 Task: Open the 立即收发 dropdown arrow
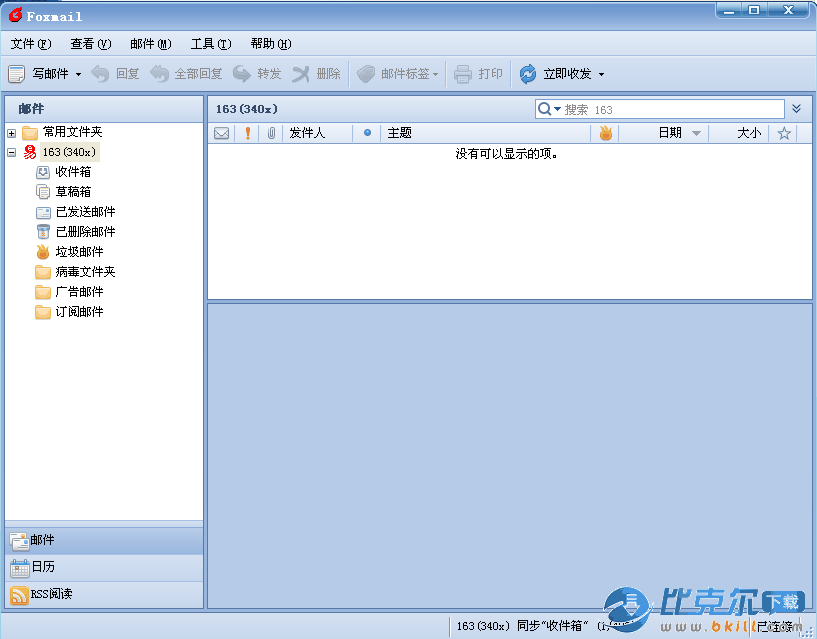(x=601, y=75)
